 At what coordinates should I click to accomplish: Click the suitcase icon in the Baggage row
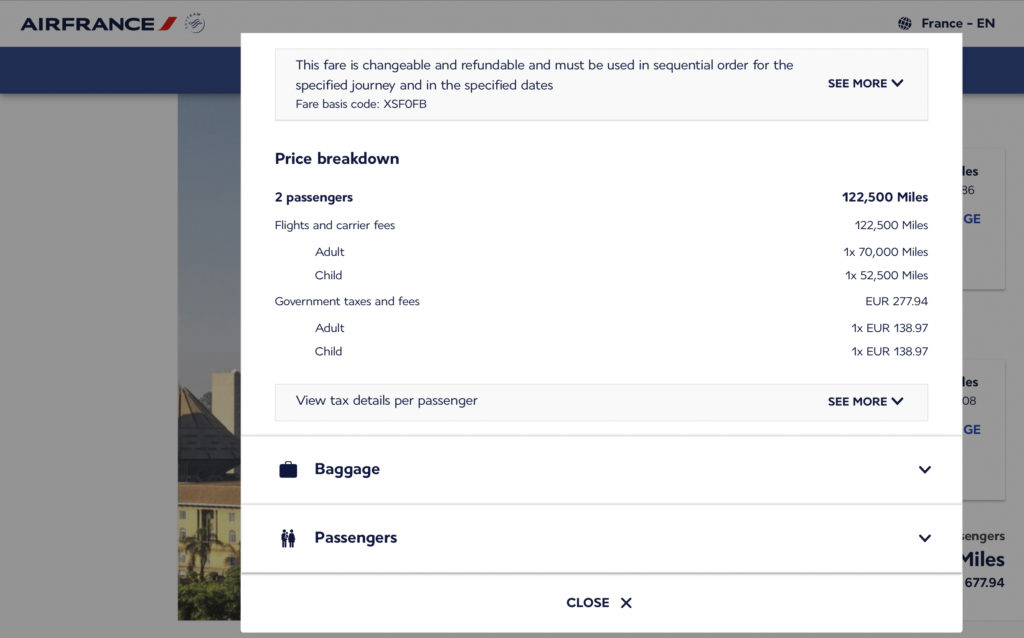pos(288,470)
